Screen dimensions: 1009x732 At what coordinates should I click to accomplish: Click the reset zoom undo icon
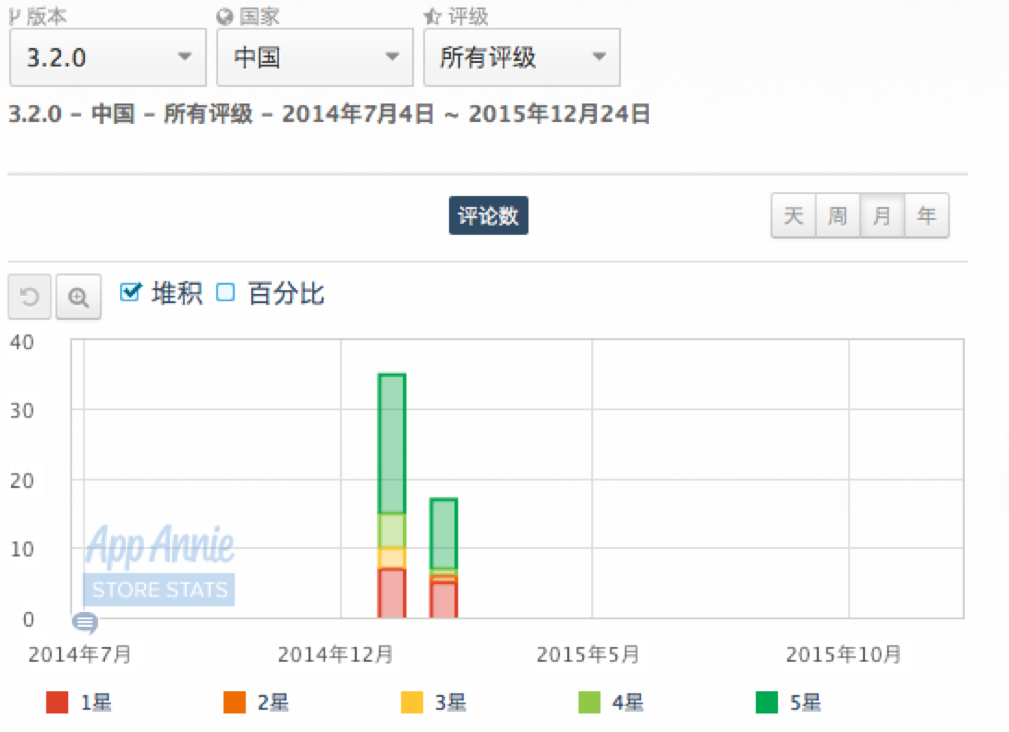tap(30, 297)
